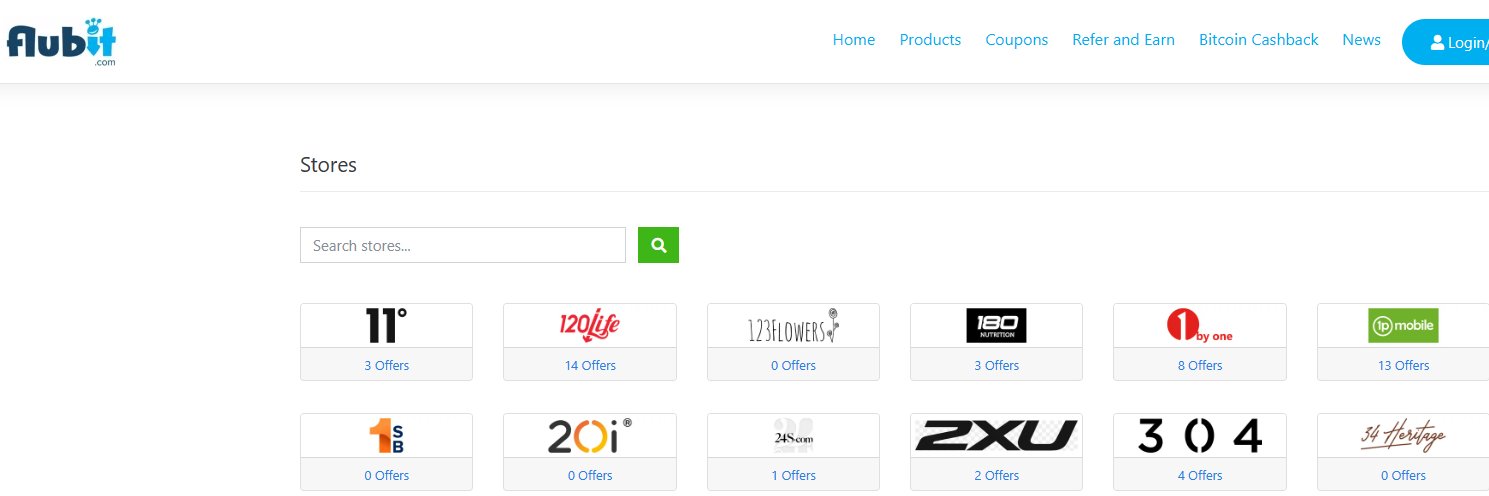
Task: Click the Flubit.com logo
Action: point(62,41)
